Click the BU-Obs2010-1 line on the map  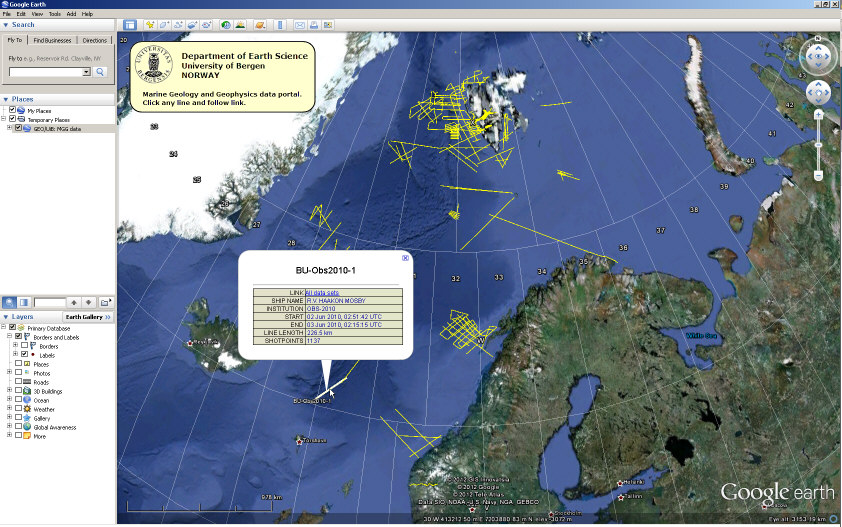(331, 389)
